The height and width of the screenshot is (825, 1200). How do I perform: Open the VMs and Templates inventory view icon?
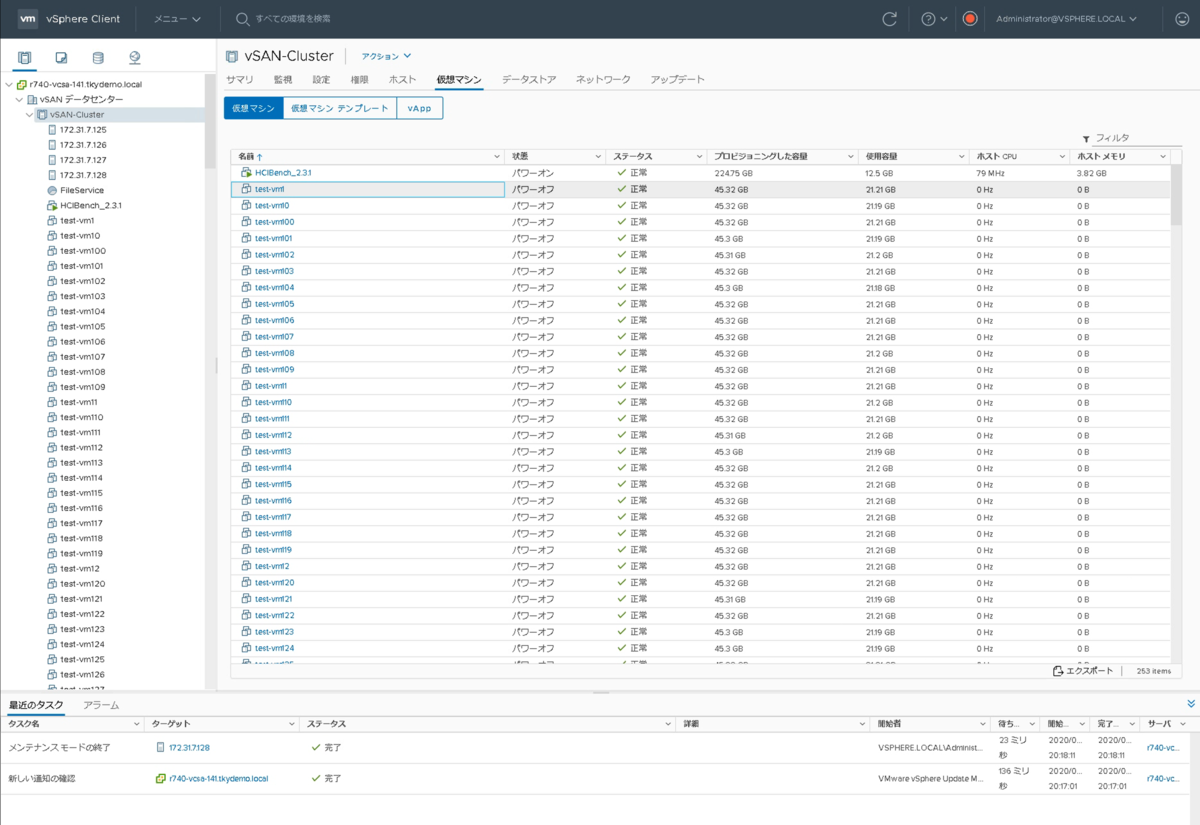click(x=61, y=57)
